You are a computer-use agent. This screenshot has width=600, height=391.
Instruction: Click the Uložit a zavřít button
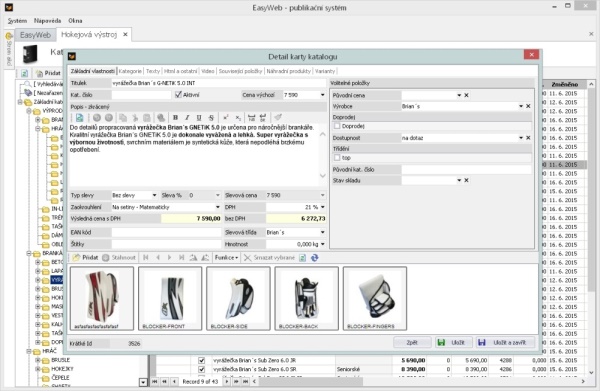coord(505,342)
